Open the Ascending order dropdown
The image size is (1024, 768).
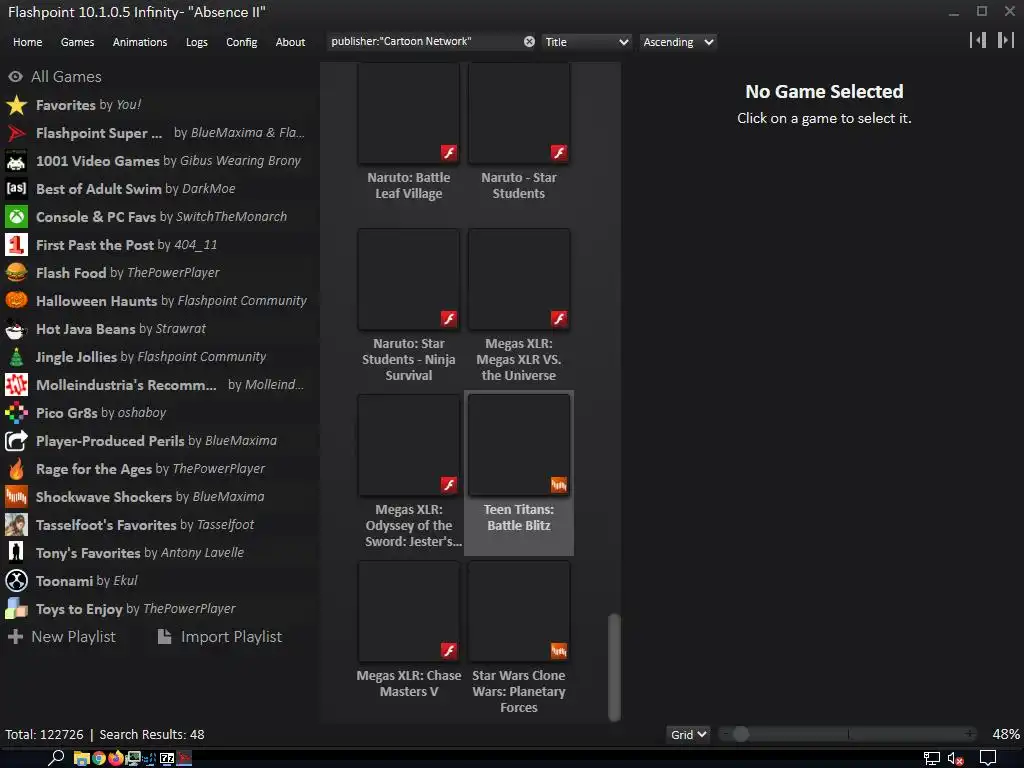click(x=678, y=42)
